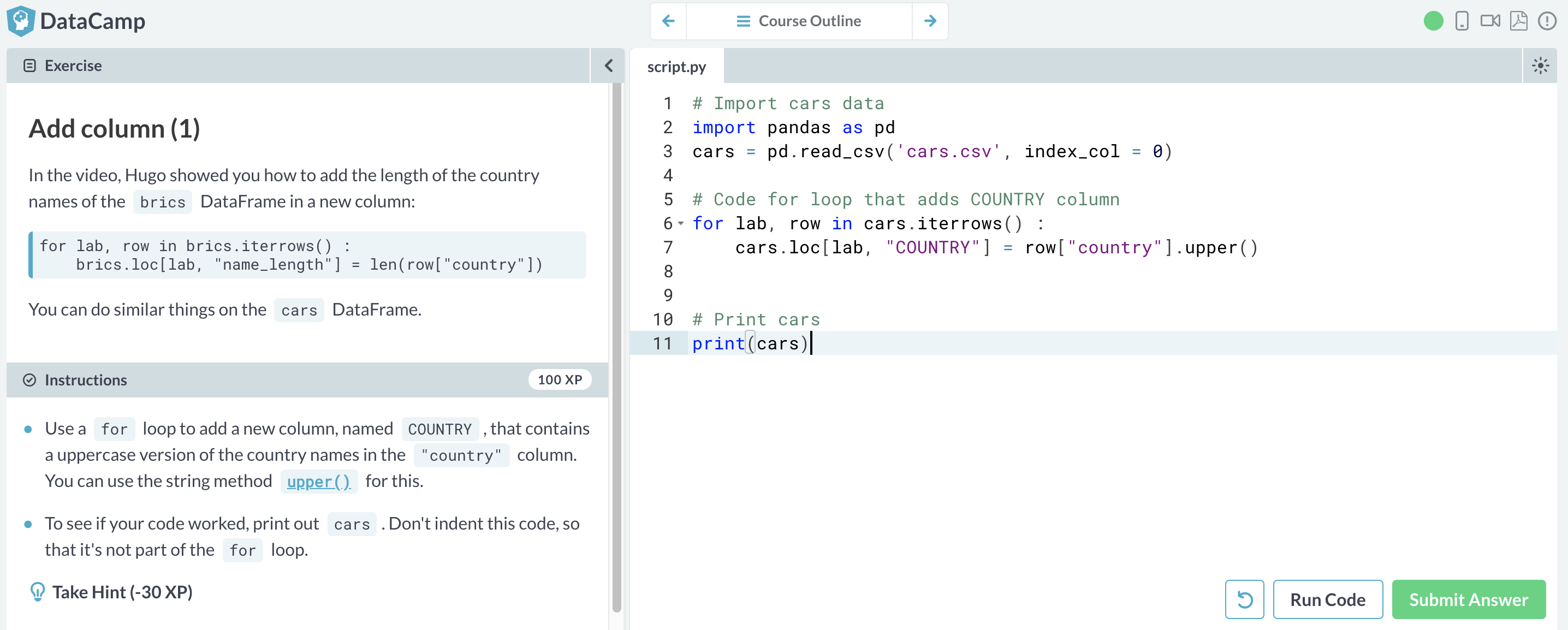Viewport: 1568px width, 630px height.
Task: Fold the for loop at line 6
Action: pos(680,223)
